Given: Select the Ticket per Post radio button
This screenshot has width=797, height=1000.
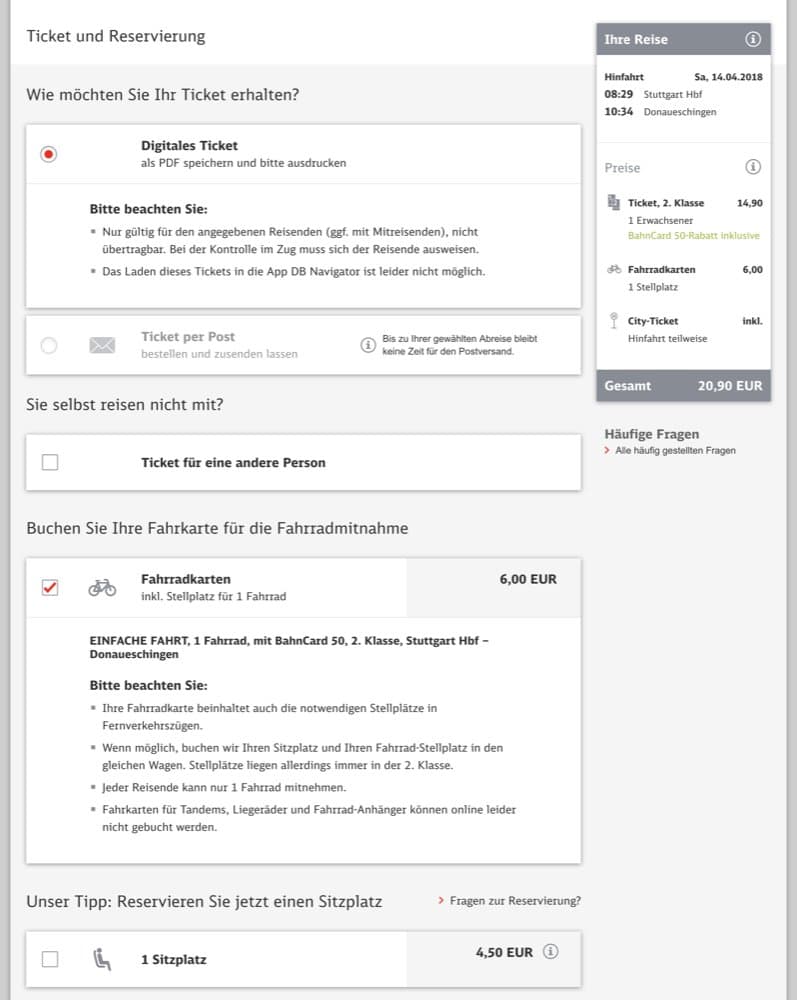Looking at the screenshot, I should point(49,346).
